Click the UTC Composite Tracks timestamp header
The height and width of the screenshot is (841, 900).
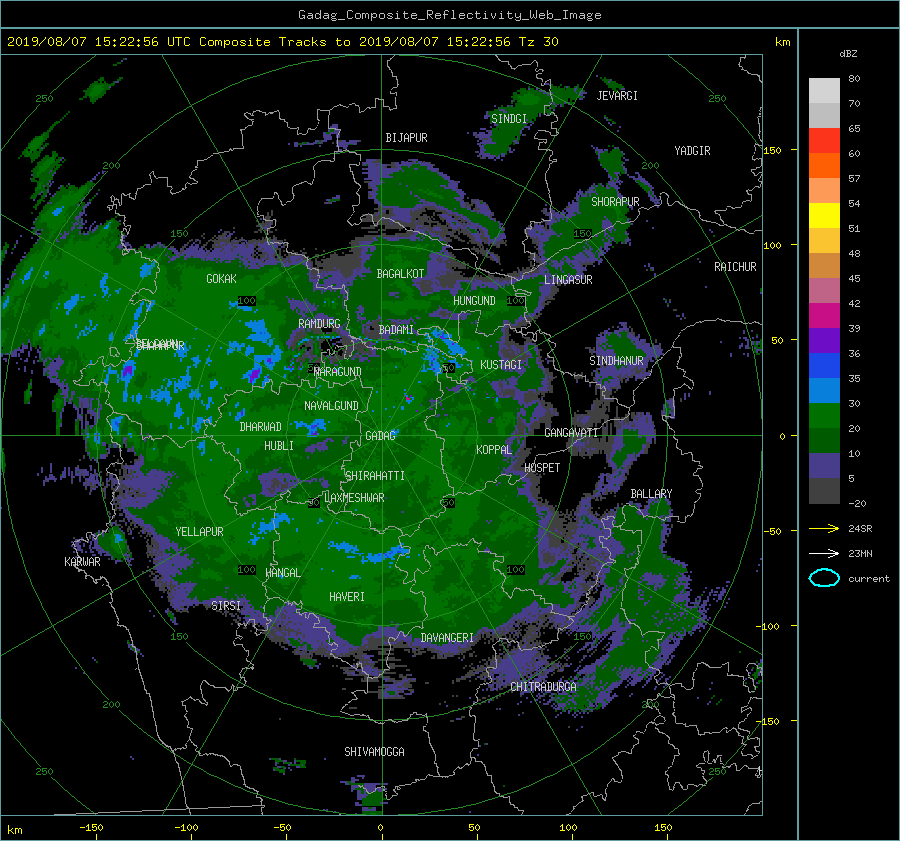tap(282, 42)
